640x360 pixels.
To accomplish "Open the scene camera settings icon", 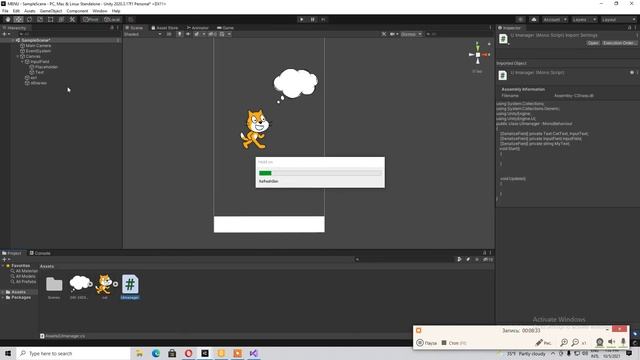I will (x=393, y=34).
